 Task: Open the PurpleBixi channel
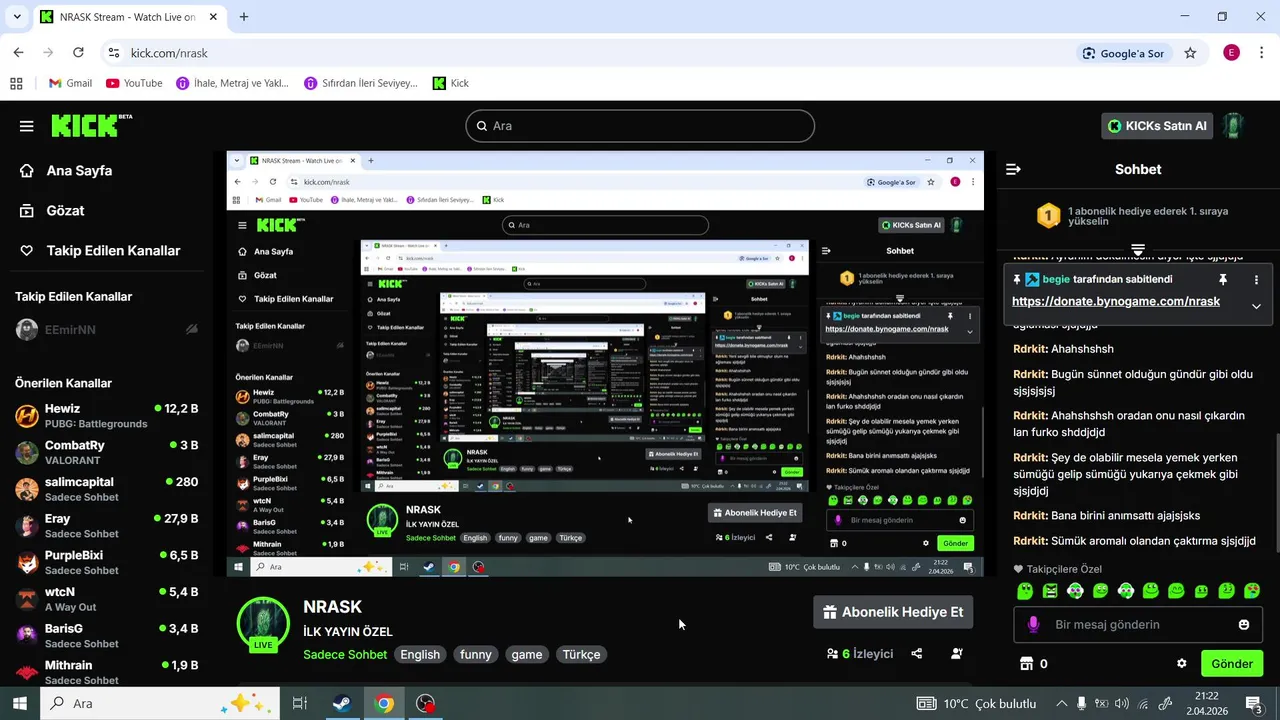[x=107, y=562]
